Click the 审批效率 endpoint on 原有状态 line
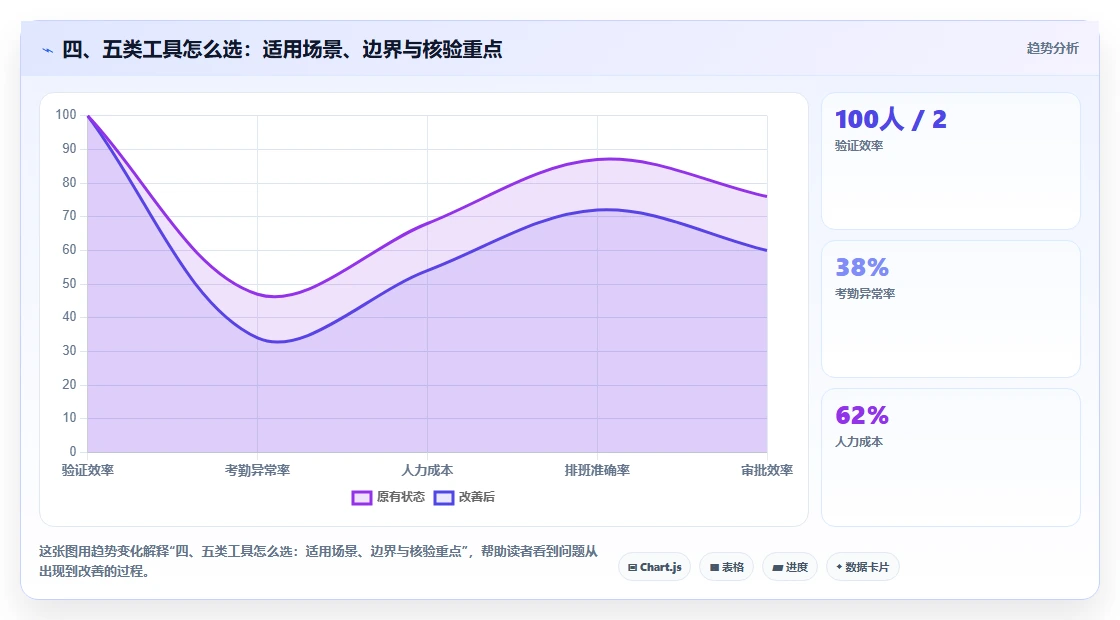The image size is (1120, 620). click(766, 196)
